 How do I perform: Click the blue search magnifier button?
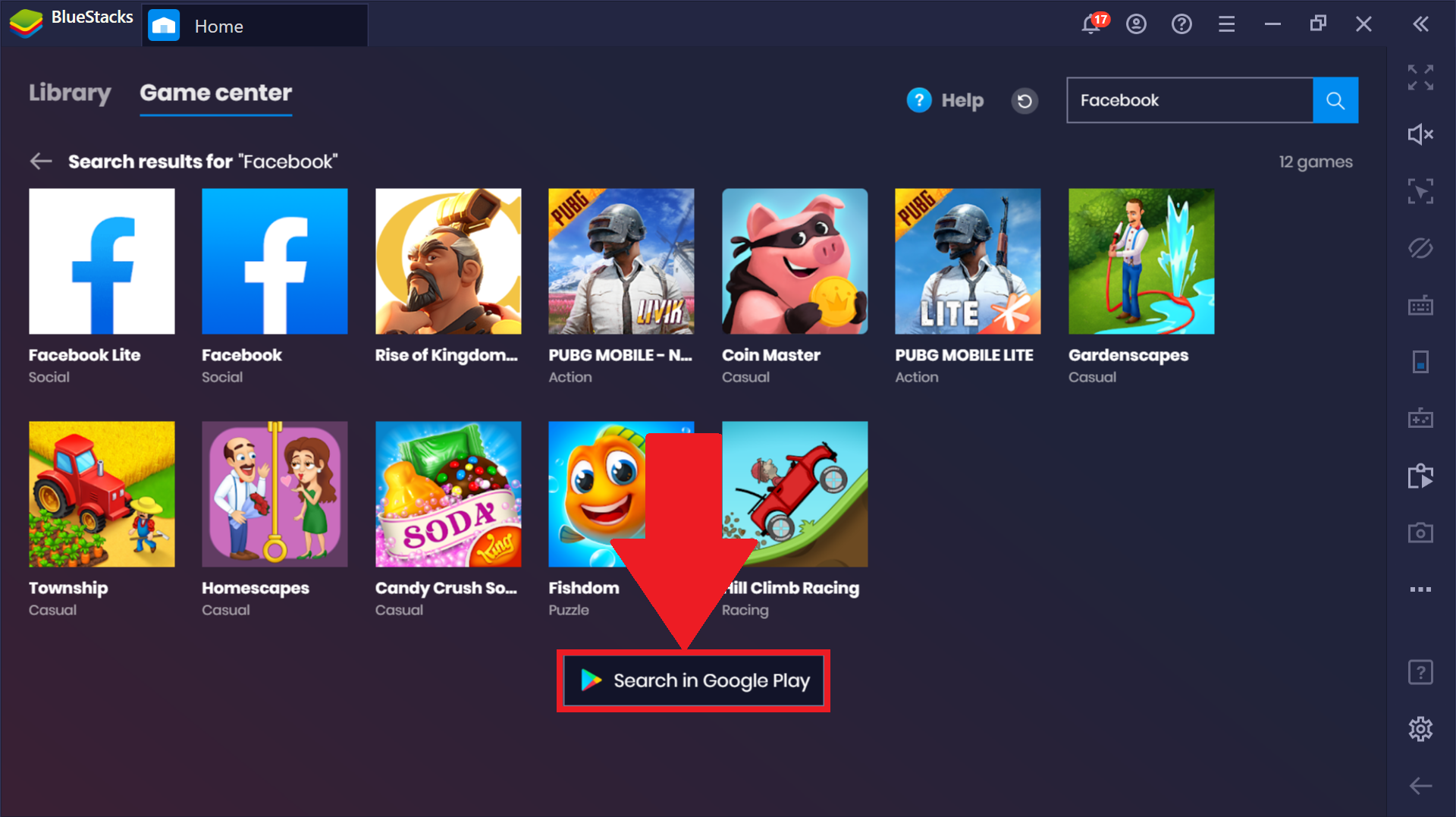(x=1335, y=100)
